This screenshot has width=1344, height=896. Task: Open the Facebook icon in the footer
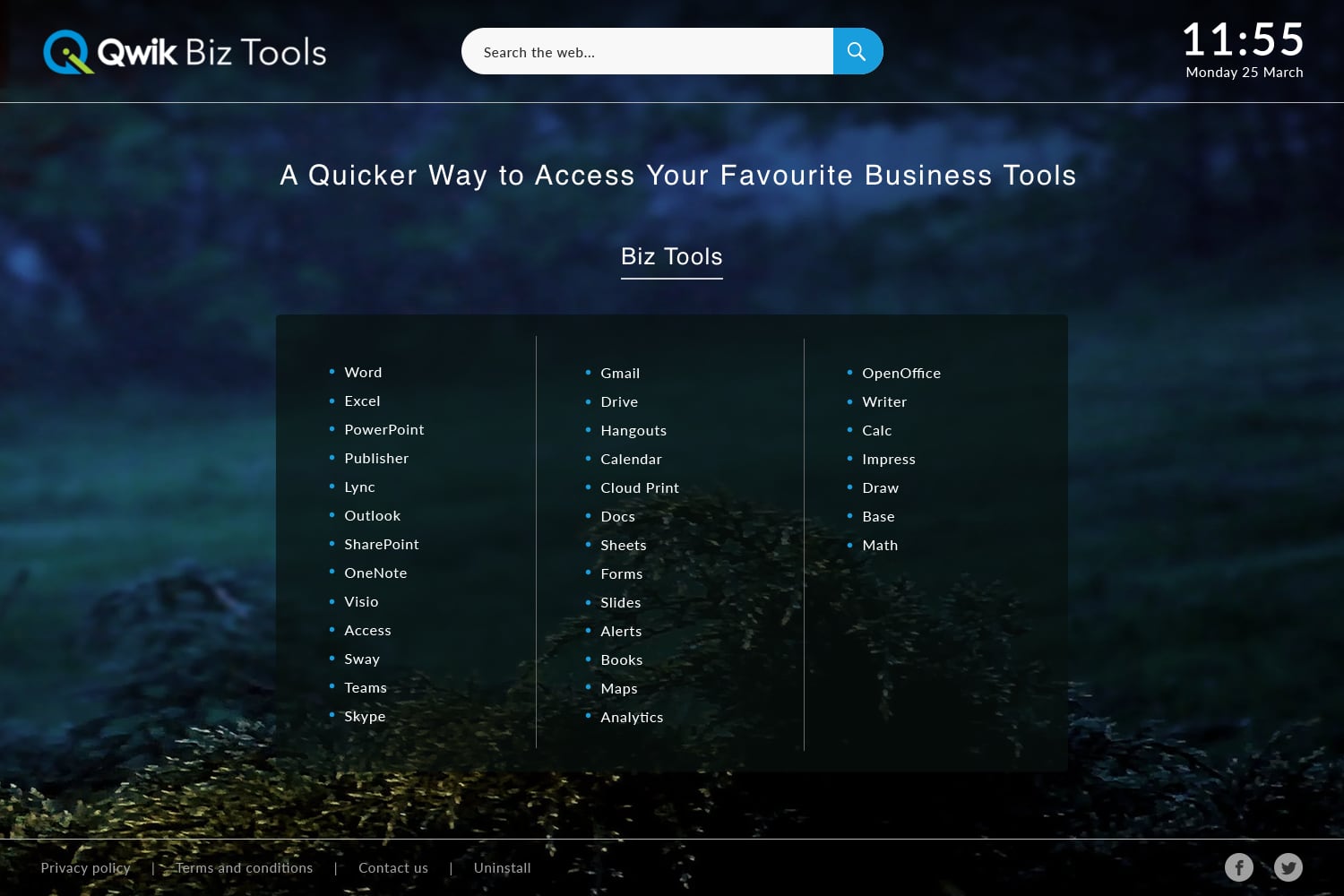pyautogui.click(x=1239, y=867)
